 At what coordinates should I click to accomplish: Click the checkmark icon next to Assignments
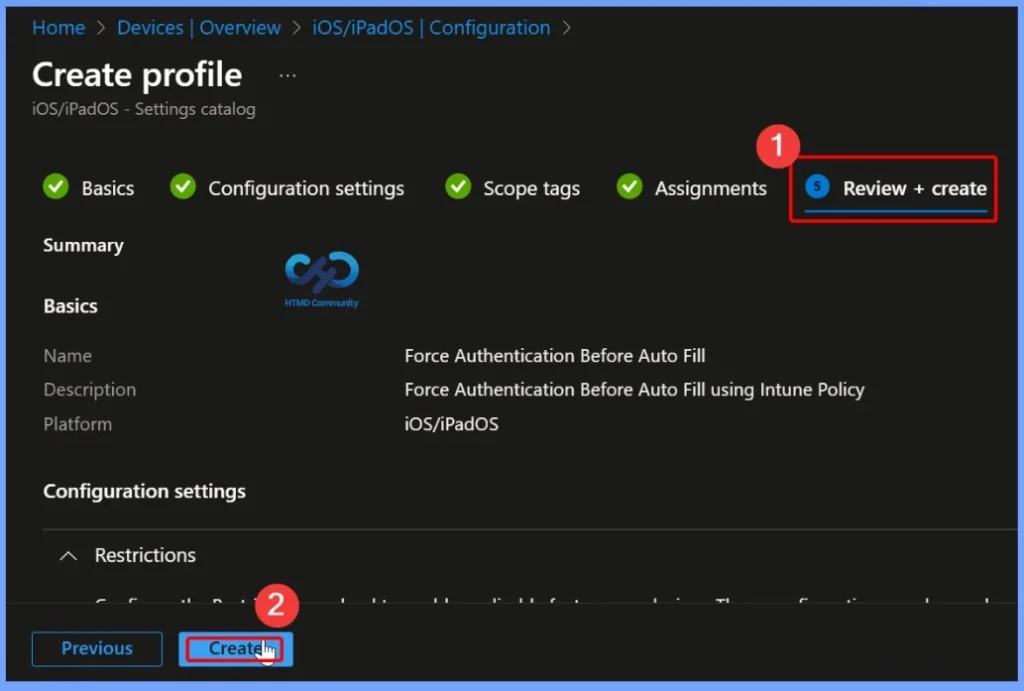[629, 187]
